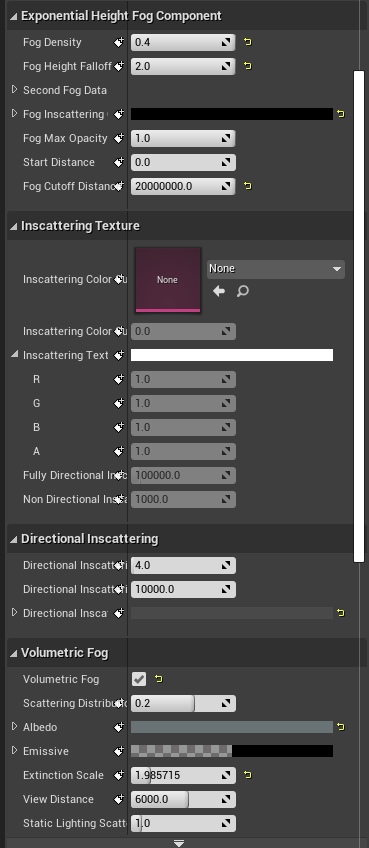Reset Fog Density to default value
Image resolution: width=369 pixels, height=848 pixels.
(248, 42)
